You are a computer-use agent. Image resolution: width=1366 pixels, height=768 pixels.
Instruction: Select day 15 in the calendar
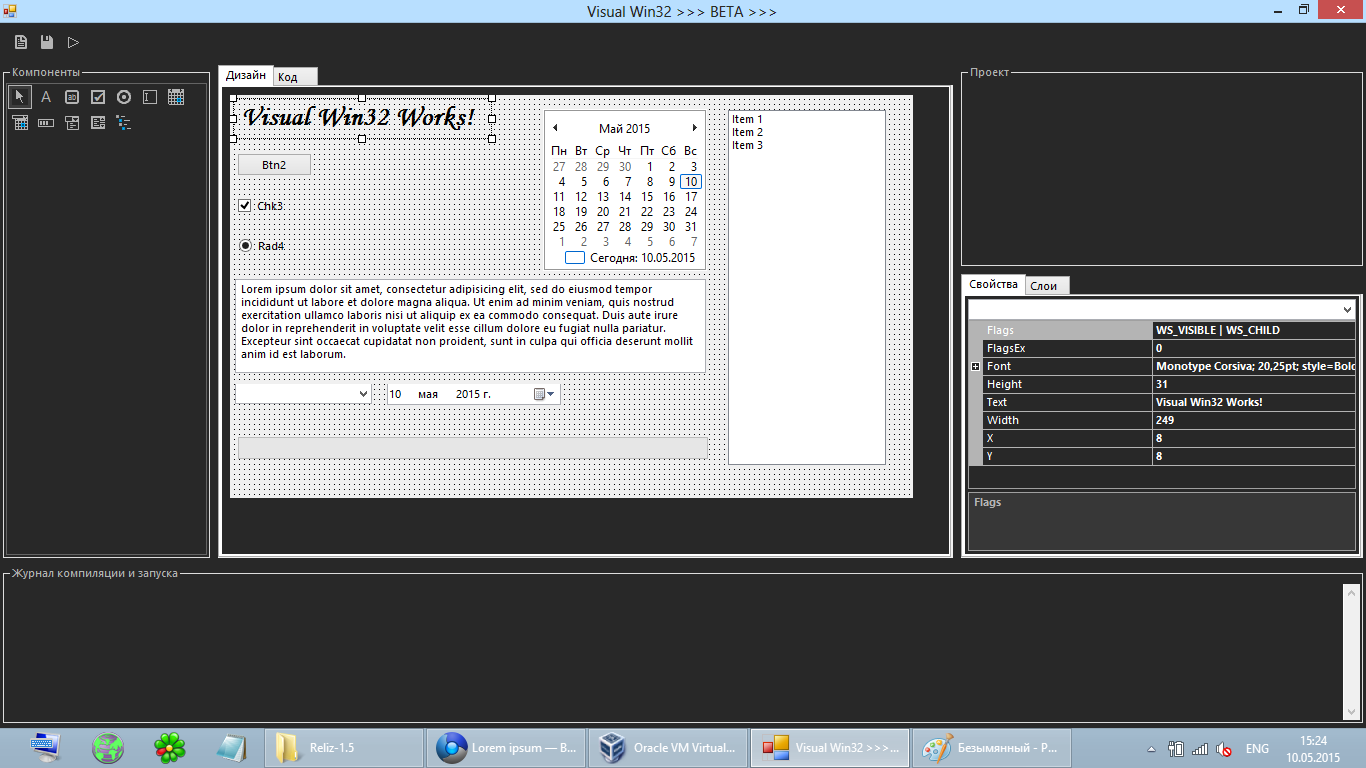click(x=647, y=197)
